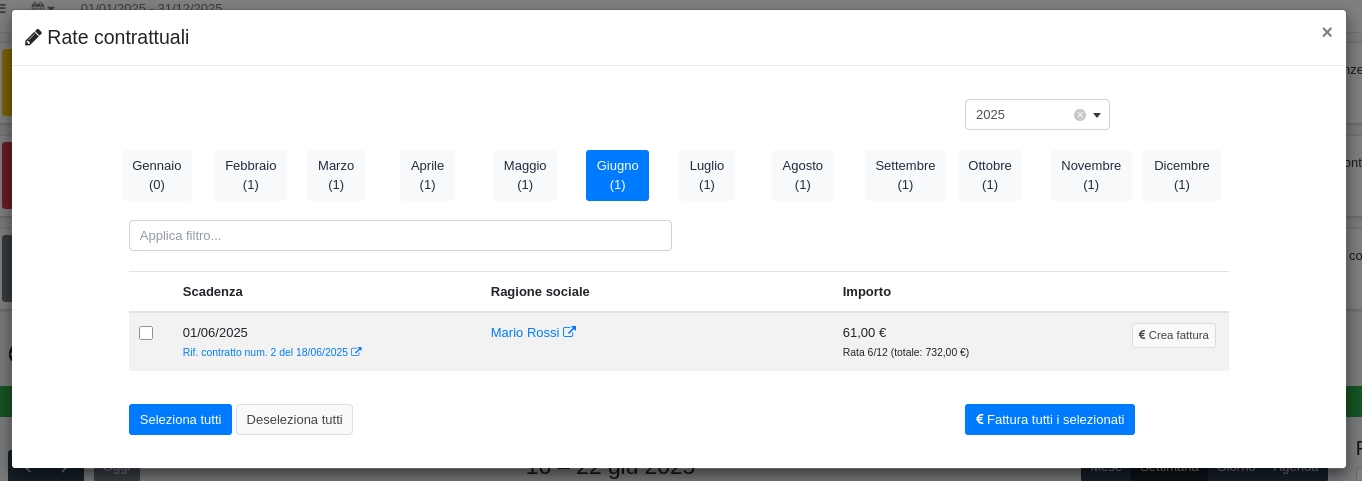View the Maggio installments tab
The image size is (1362, 481).
tap(525, 175)
